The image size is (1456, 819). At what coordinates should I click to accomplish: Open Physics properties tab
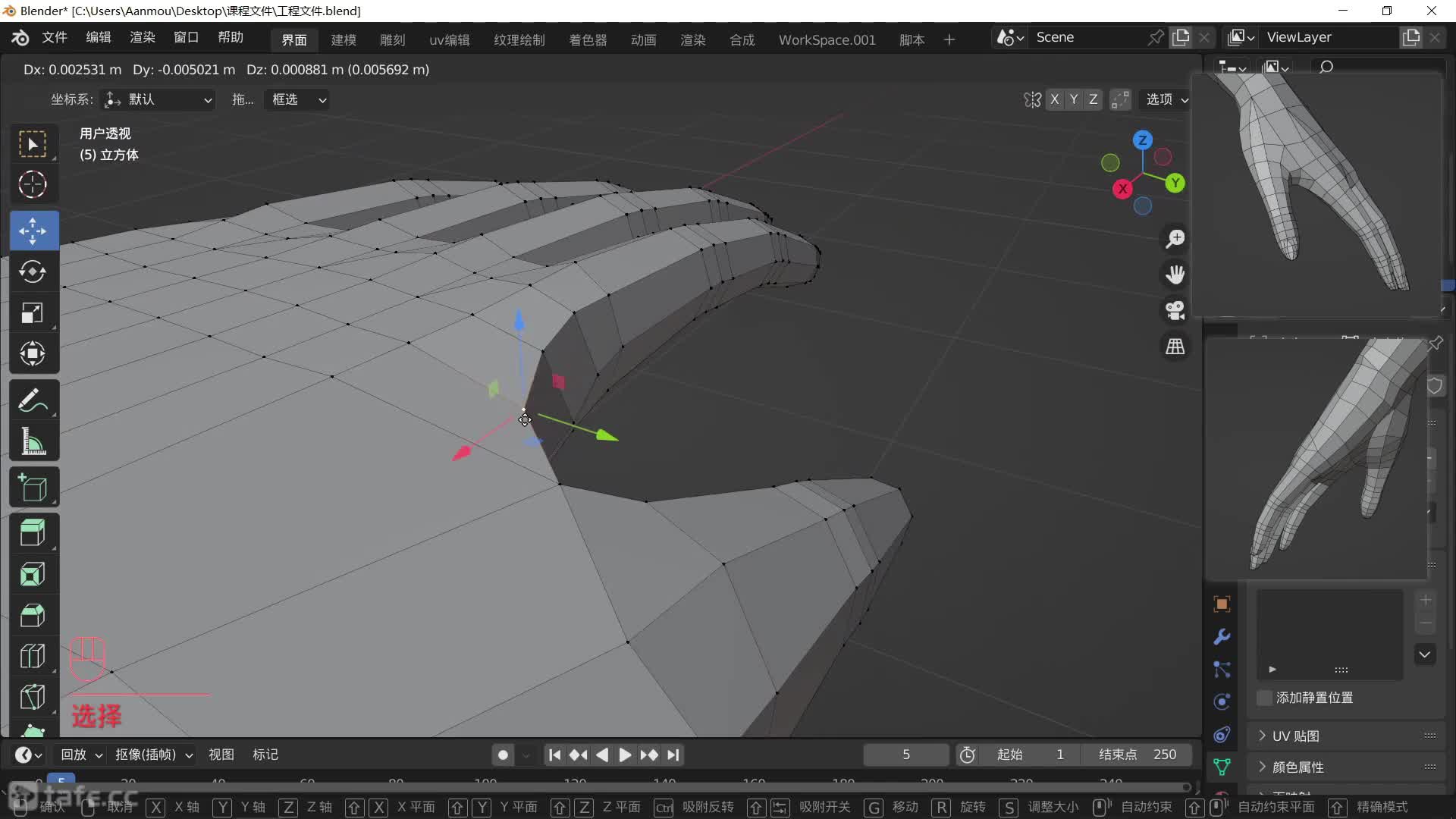click(x=1222, y=702)
